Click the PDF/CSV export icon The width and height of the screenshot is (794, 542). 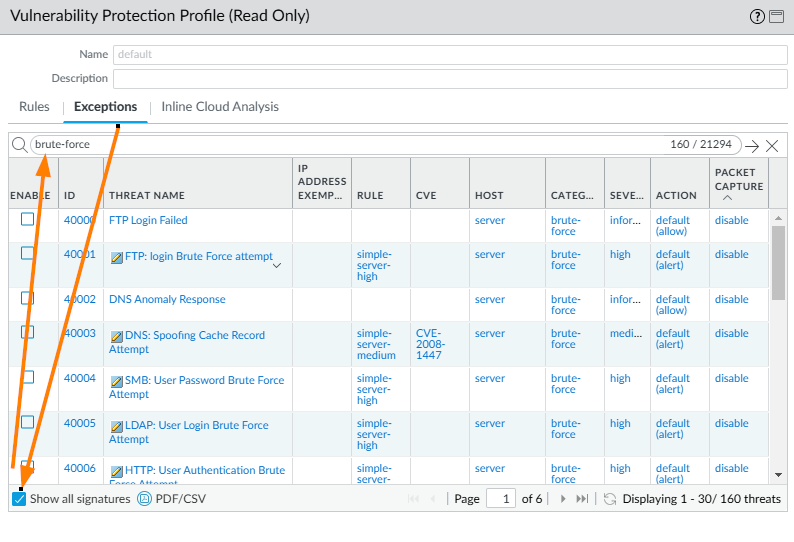[x=144, y=499]
